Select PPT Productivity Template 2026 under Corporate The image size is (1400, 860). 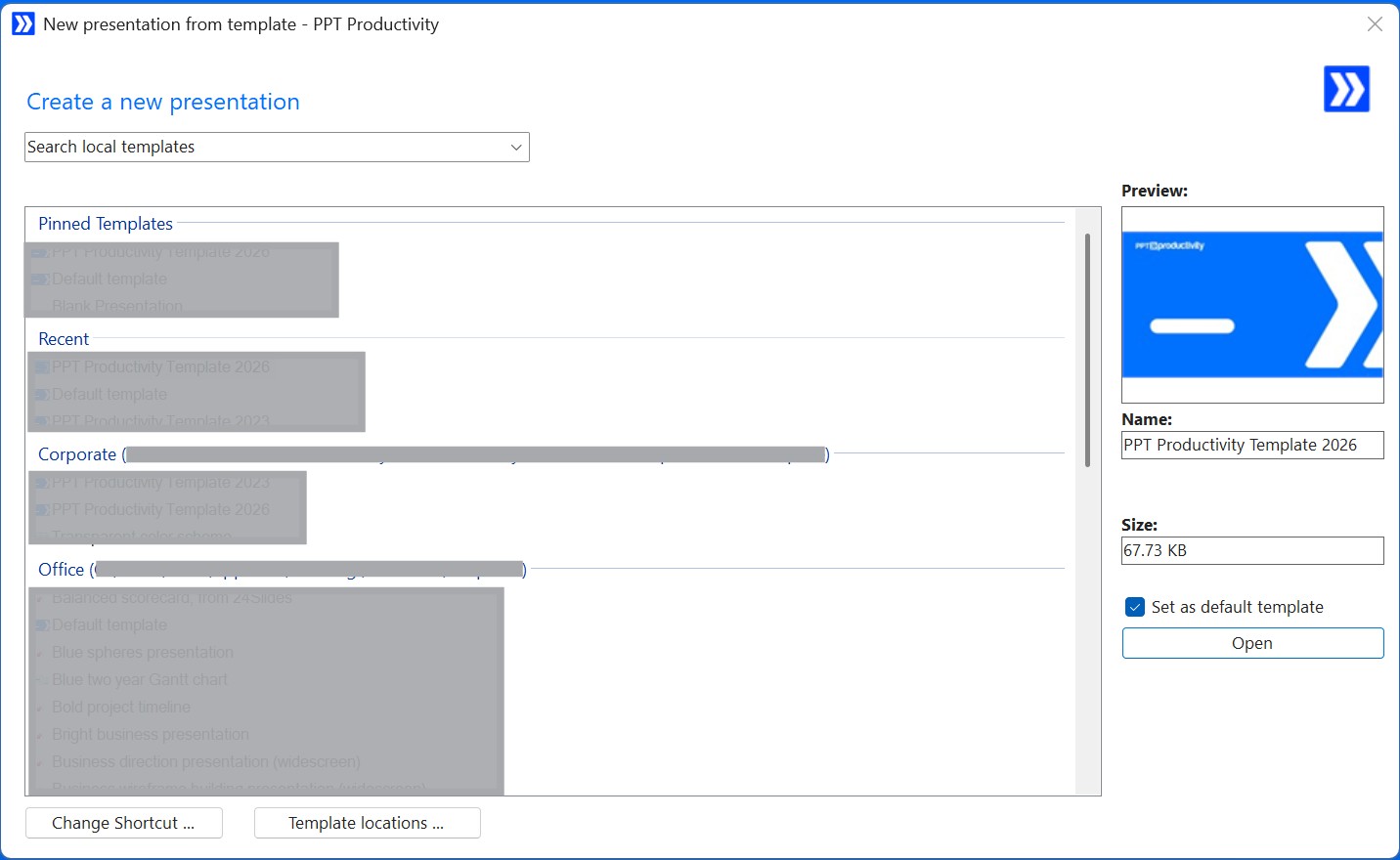pyautogui.click(x=160, y=509)
